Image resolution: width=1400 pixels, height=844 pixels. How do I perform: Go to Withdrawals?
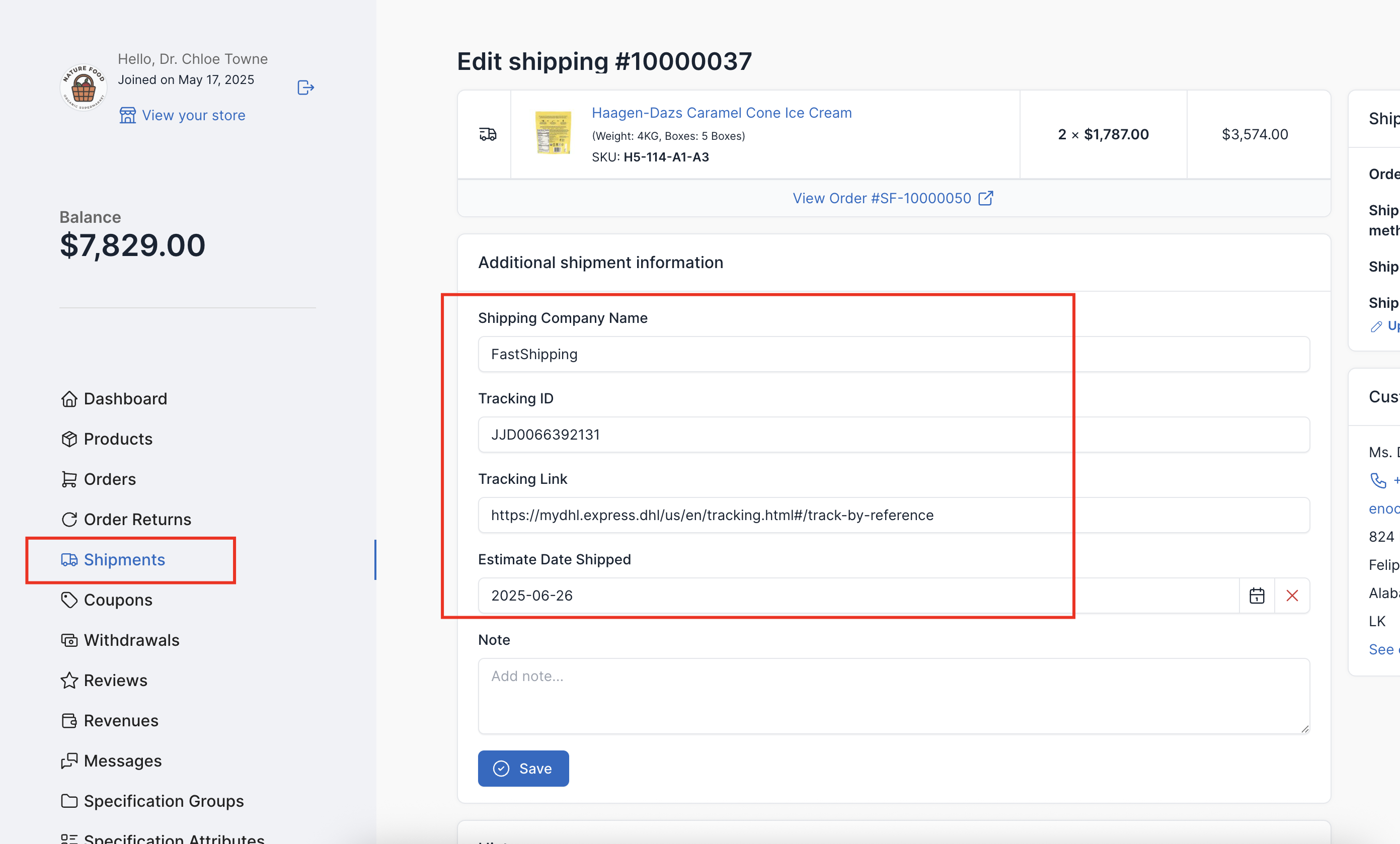click(132, 640)
